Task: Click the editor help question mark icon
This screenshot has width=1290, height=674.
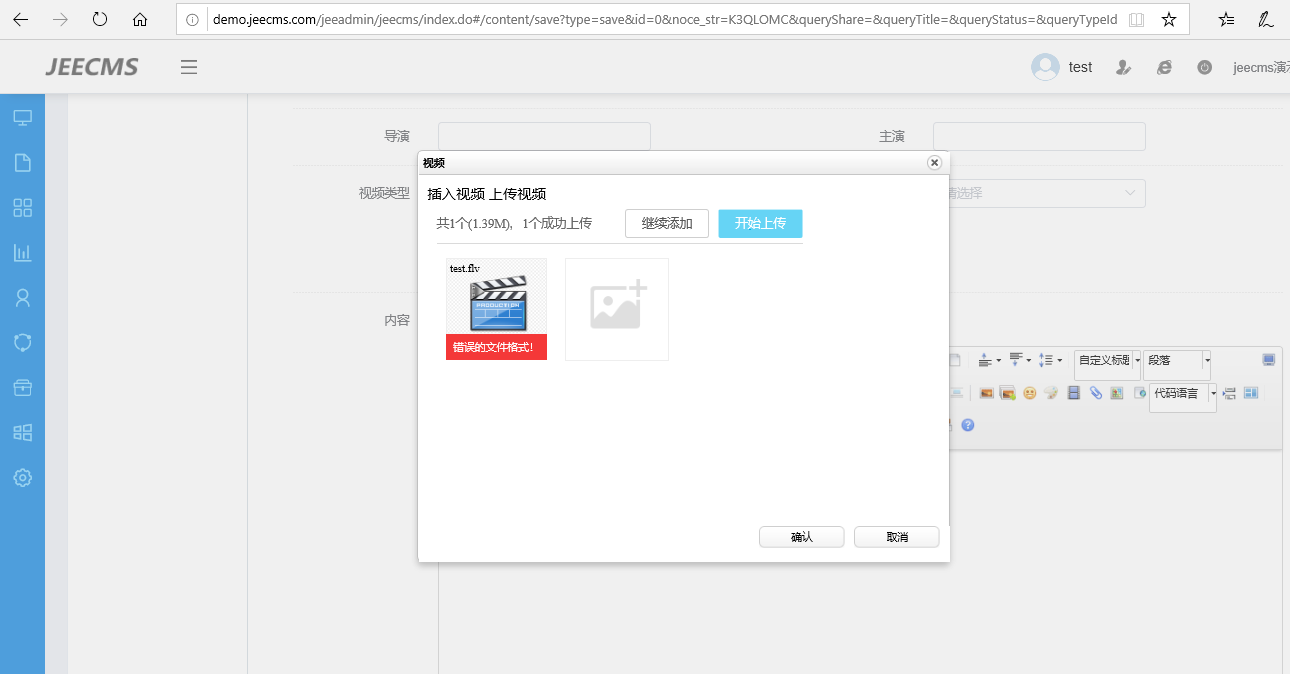Action: coord(967,425)
